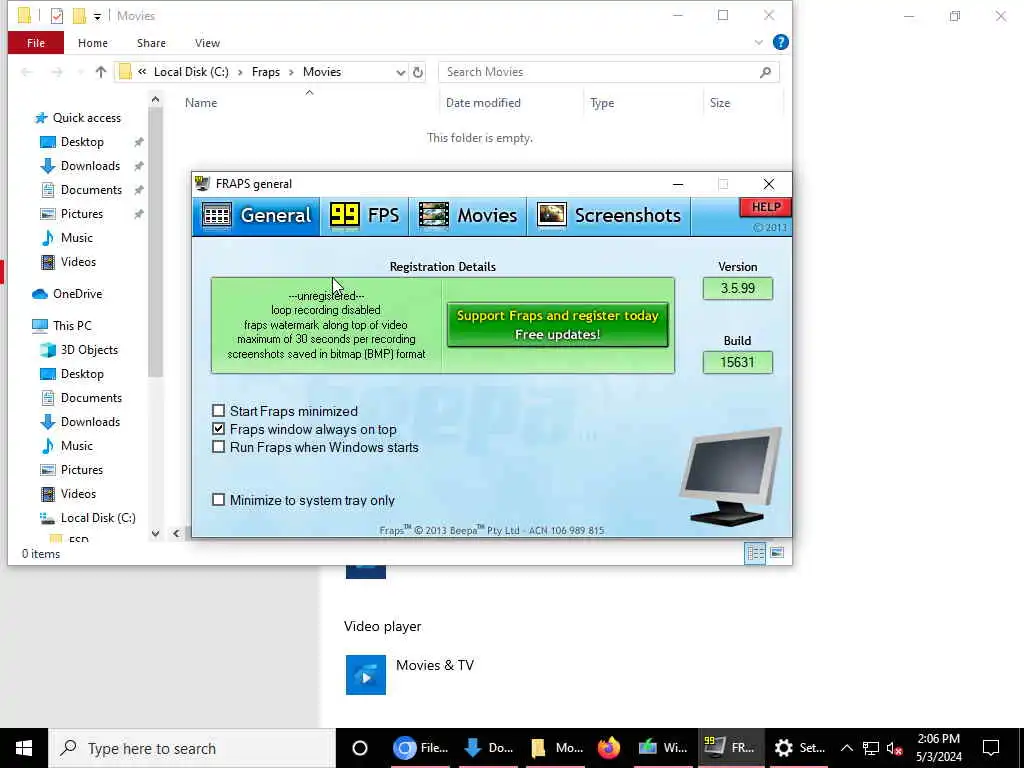Screen dimensions: 1024x768
Task: Click the muted volume tray icon
Action: point(895,748)
